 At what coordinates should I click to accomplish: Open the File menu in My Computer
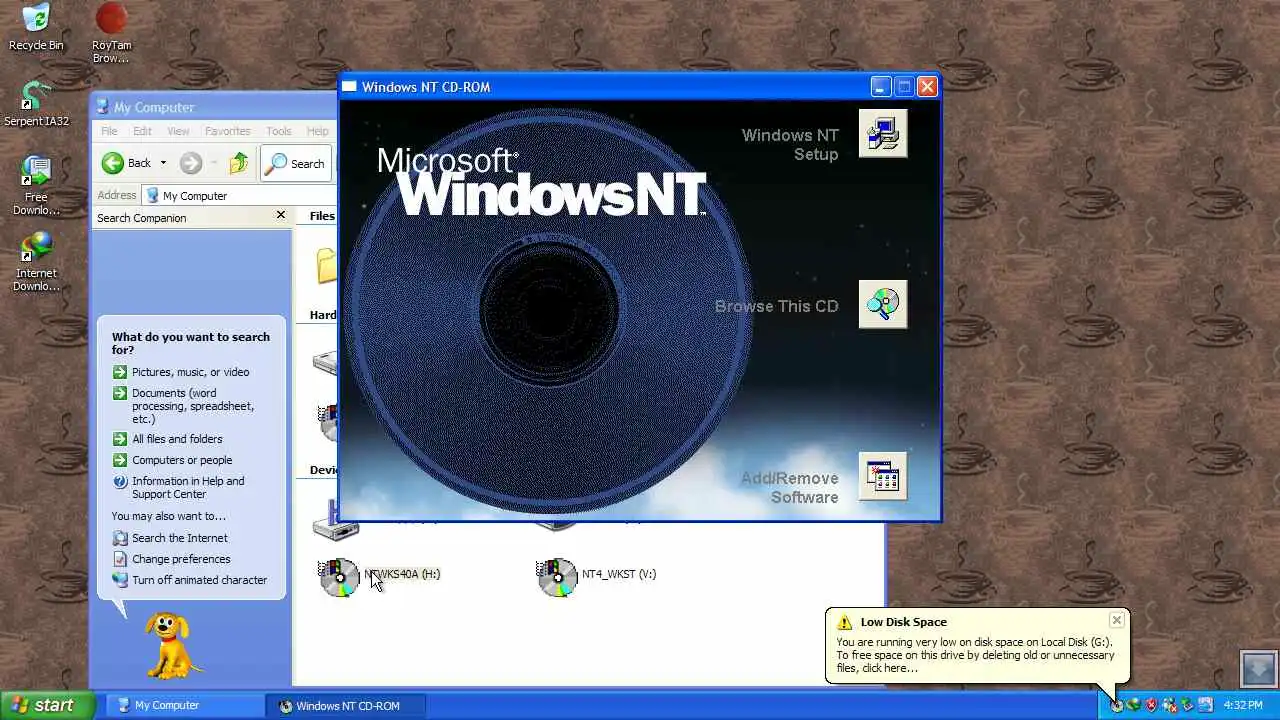(109, 131)
